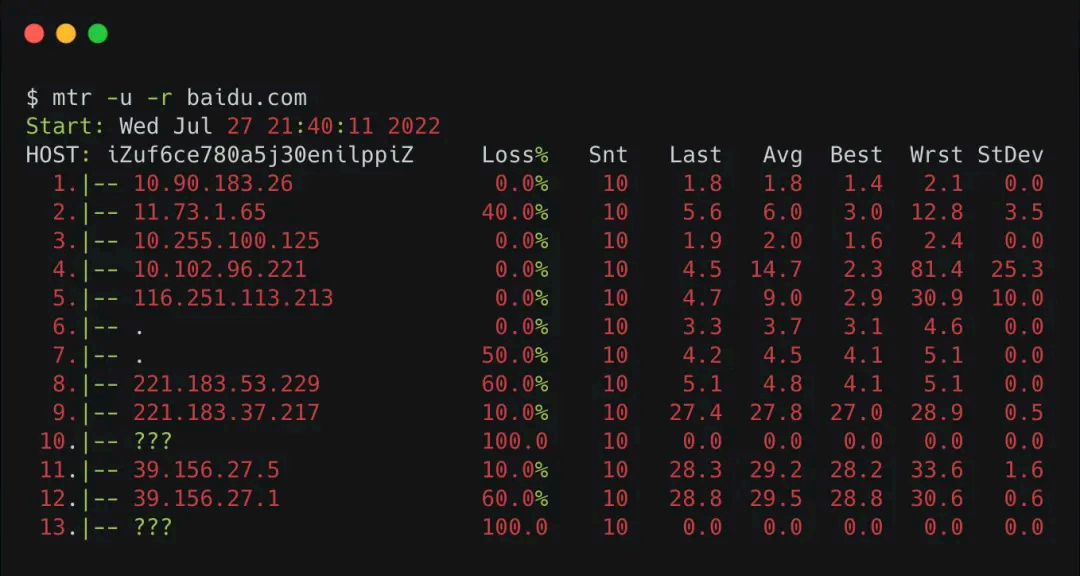1080x576 pixels.
Task: Select hop IP address 10.90.183.26
Action: coord(213,183)
